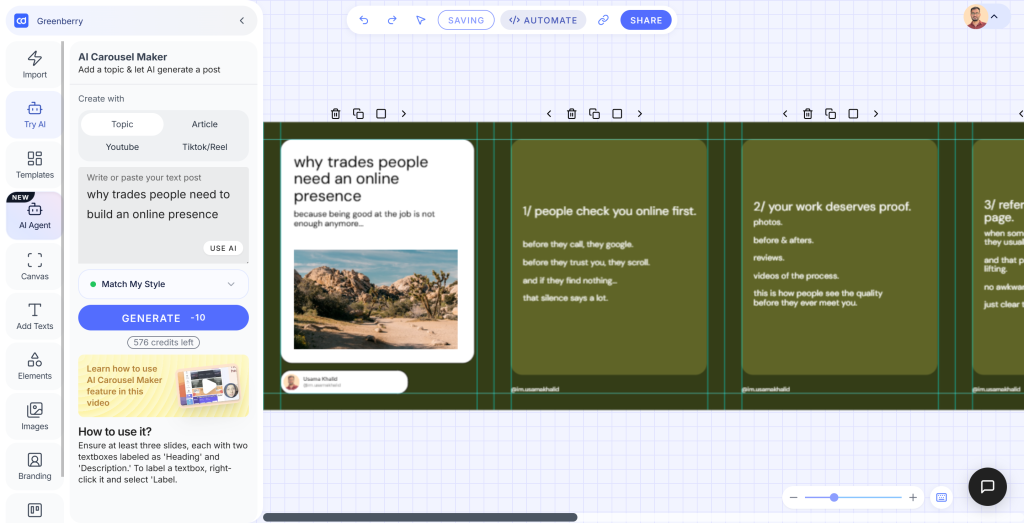Open the Canvas settings panel

click(x=35, y=266)
